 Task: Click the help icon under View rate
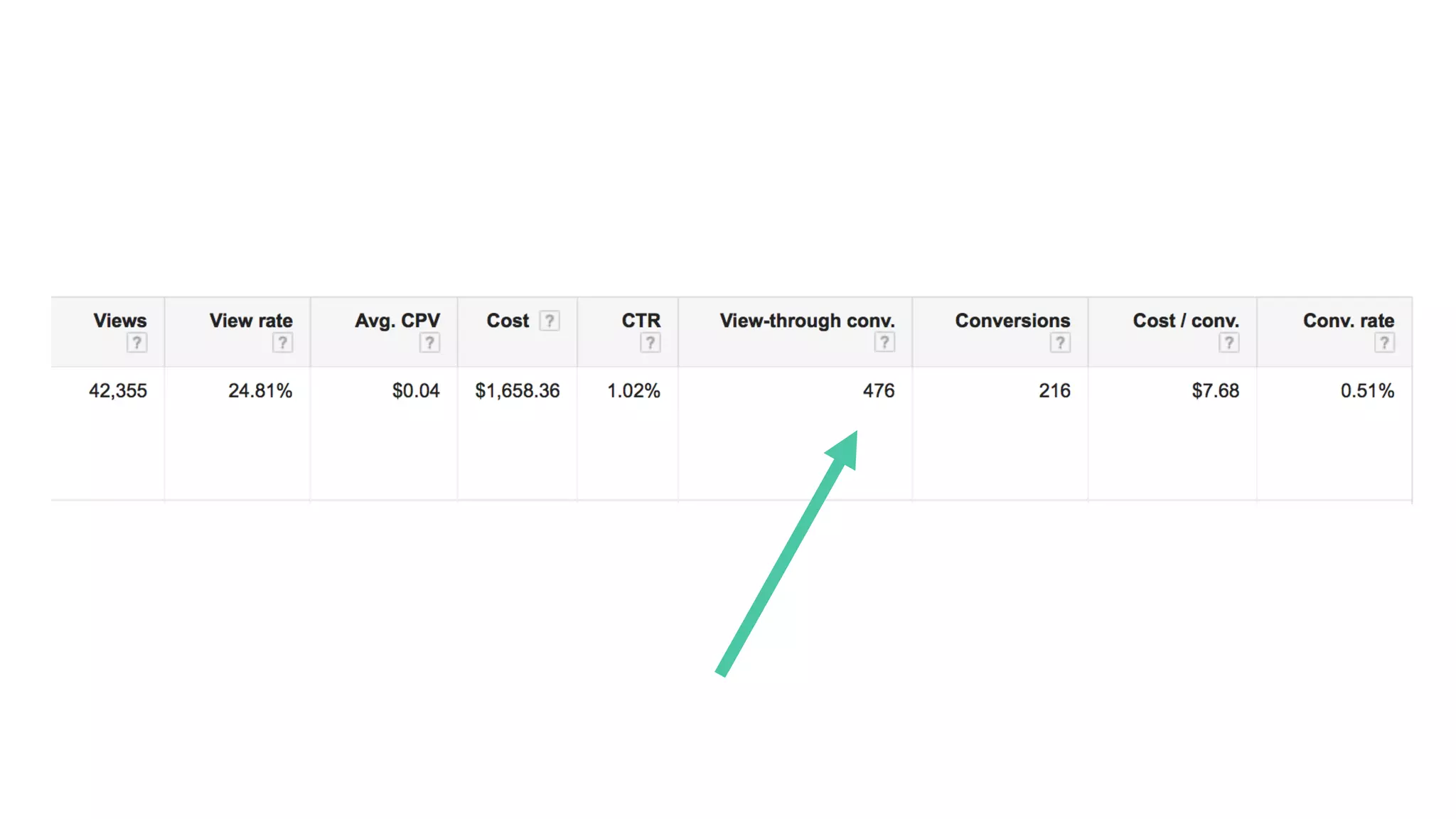[282, 343]
